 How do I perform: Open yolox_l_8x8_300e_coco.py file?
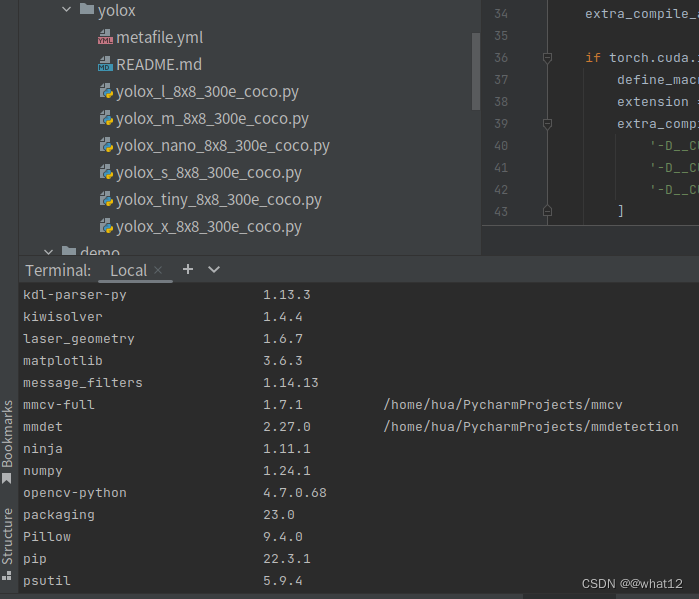(207, 92)
